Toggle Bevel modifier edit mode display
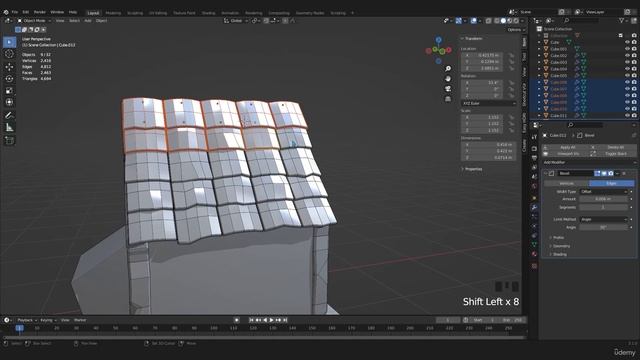This screenshot has height=360, width=640. point(598,173)
